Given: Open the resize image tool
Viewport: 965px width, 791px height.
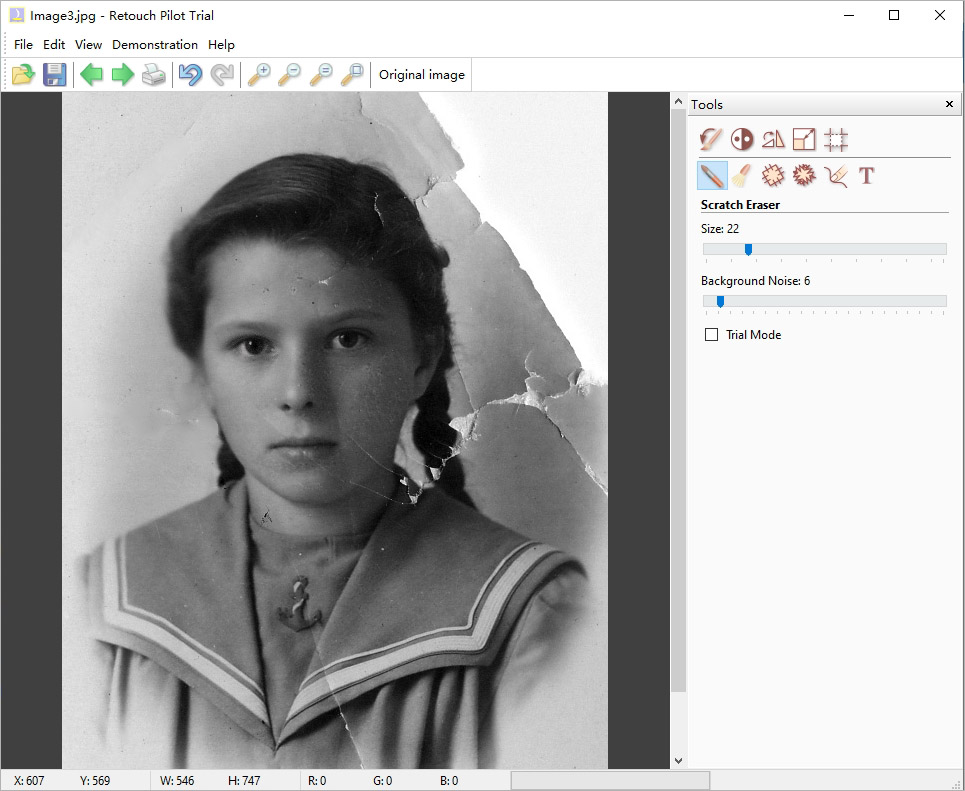Looking at the screenshot, I should [x=804, y=139].
